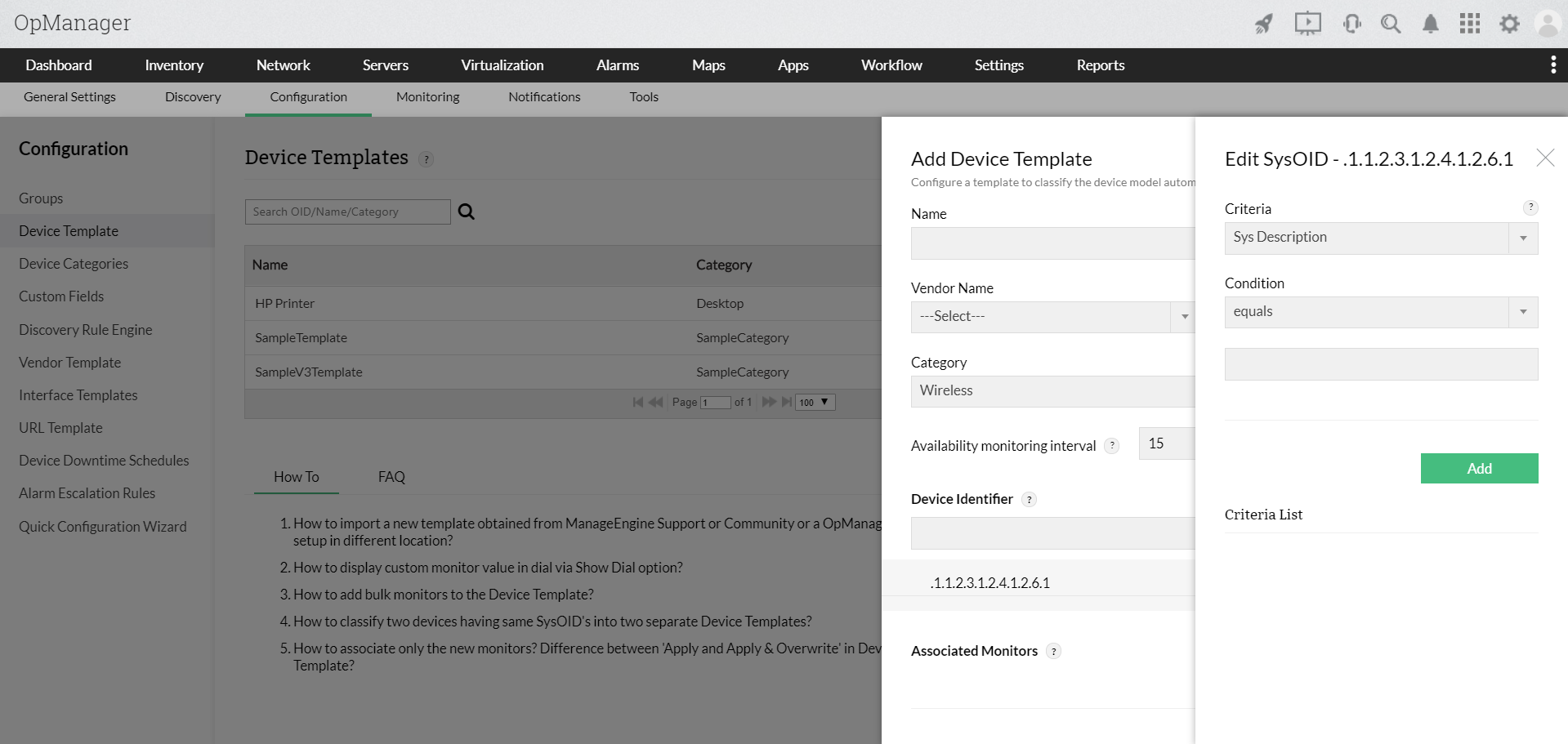Click the Criteria help question mark icon
This screenshot has width=1568, height=744.
[x=1530, y=207]
